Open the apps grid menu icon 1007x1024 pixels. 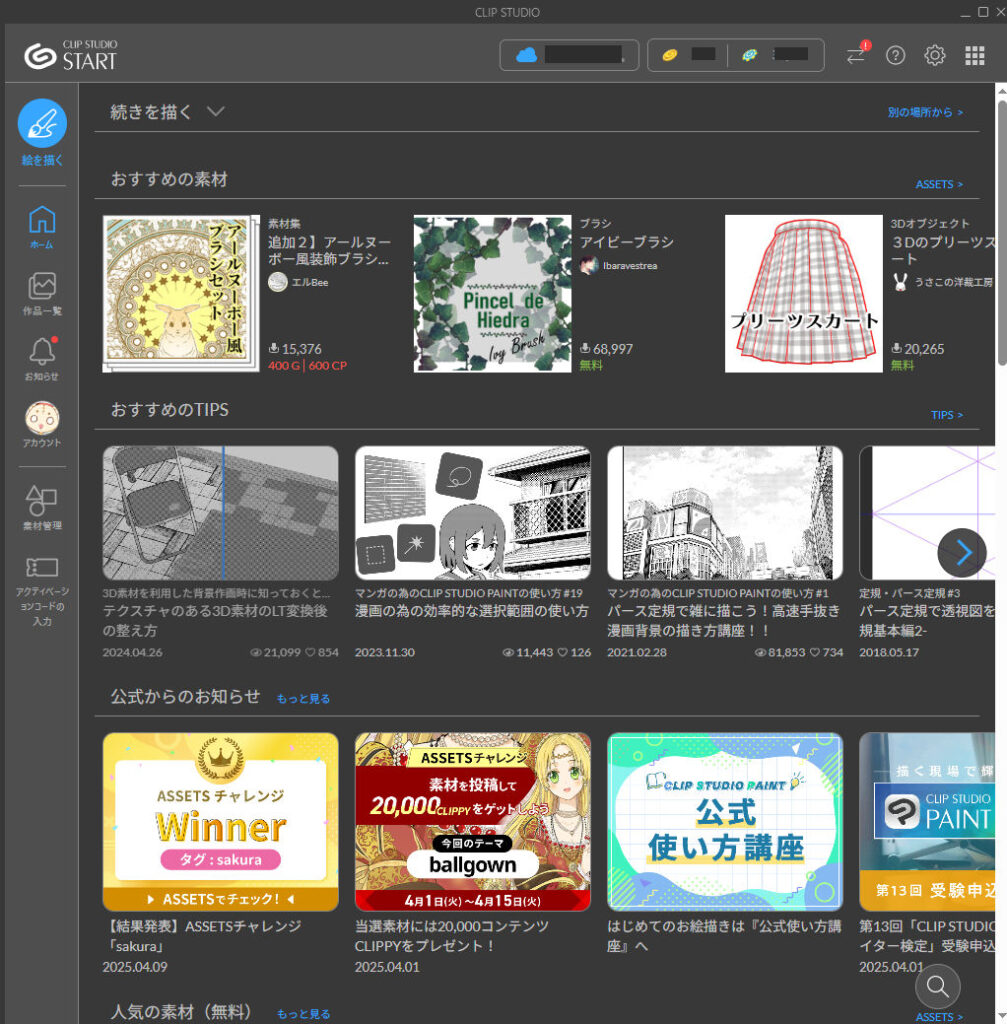(974, 56)
